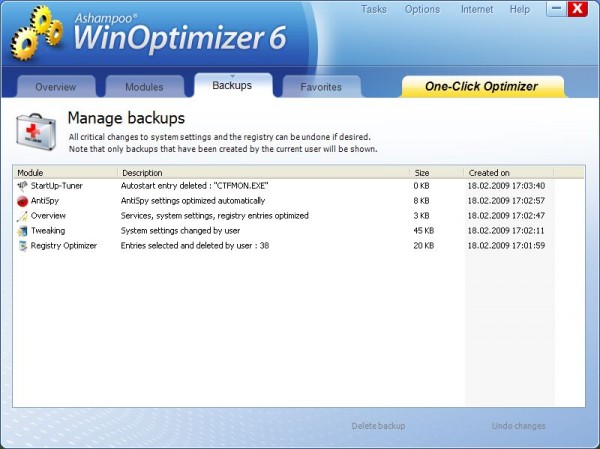Sort list by Created on column header
Screen dimensions: 600x449
click(x=509, y=173)
